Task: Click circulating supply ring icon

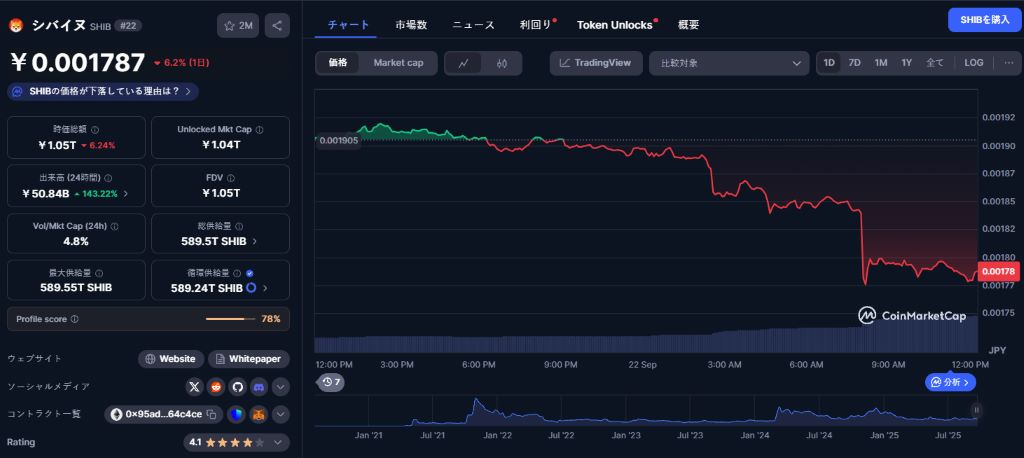Action: click(251, 288)
